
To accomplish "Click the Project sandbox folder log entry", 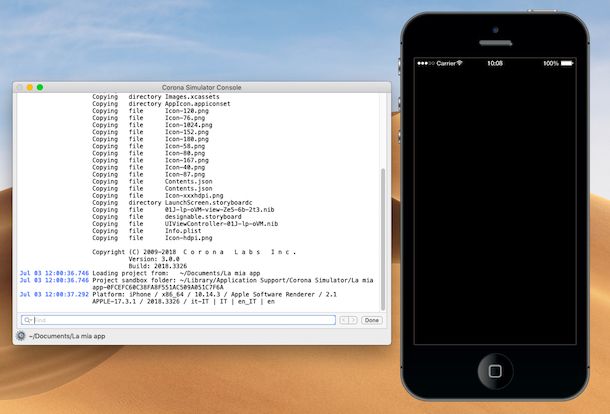I will pyautogui.click(x=196, y=284).
